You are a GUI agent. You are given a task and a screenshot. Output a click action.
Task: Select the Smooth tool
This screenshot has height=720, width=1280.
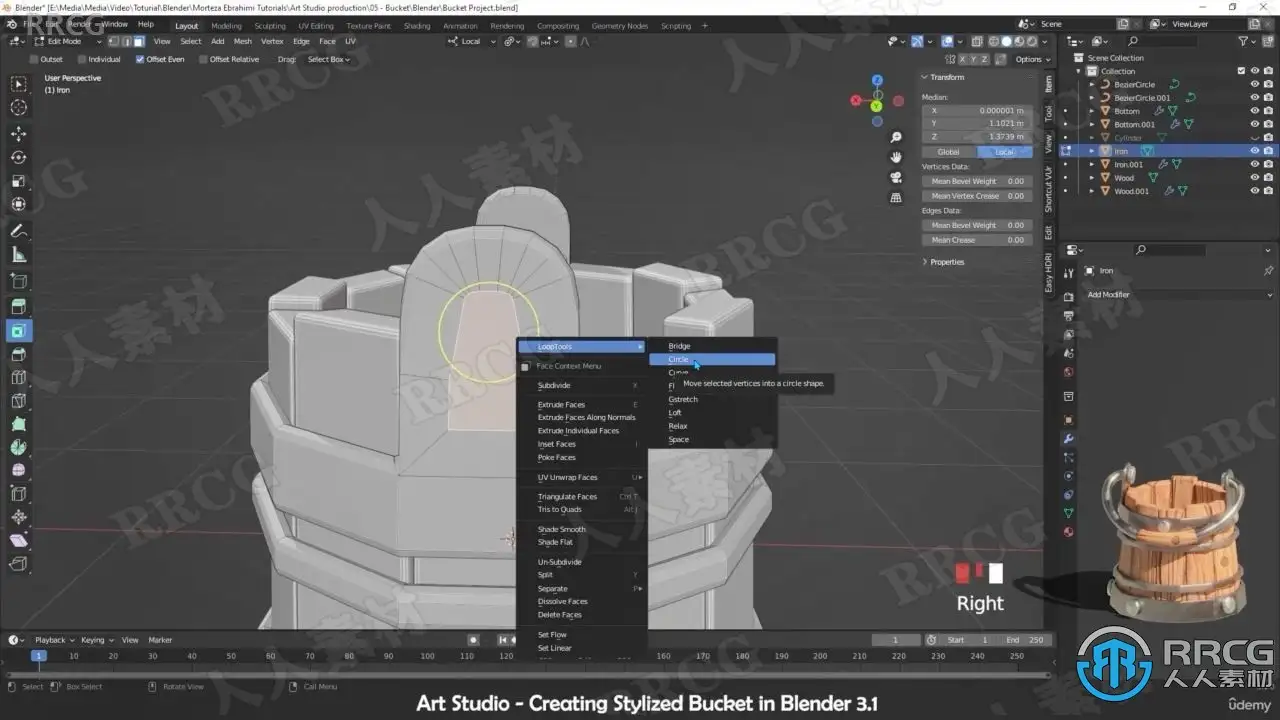click(18, 471)
